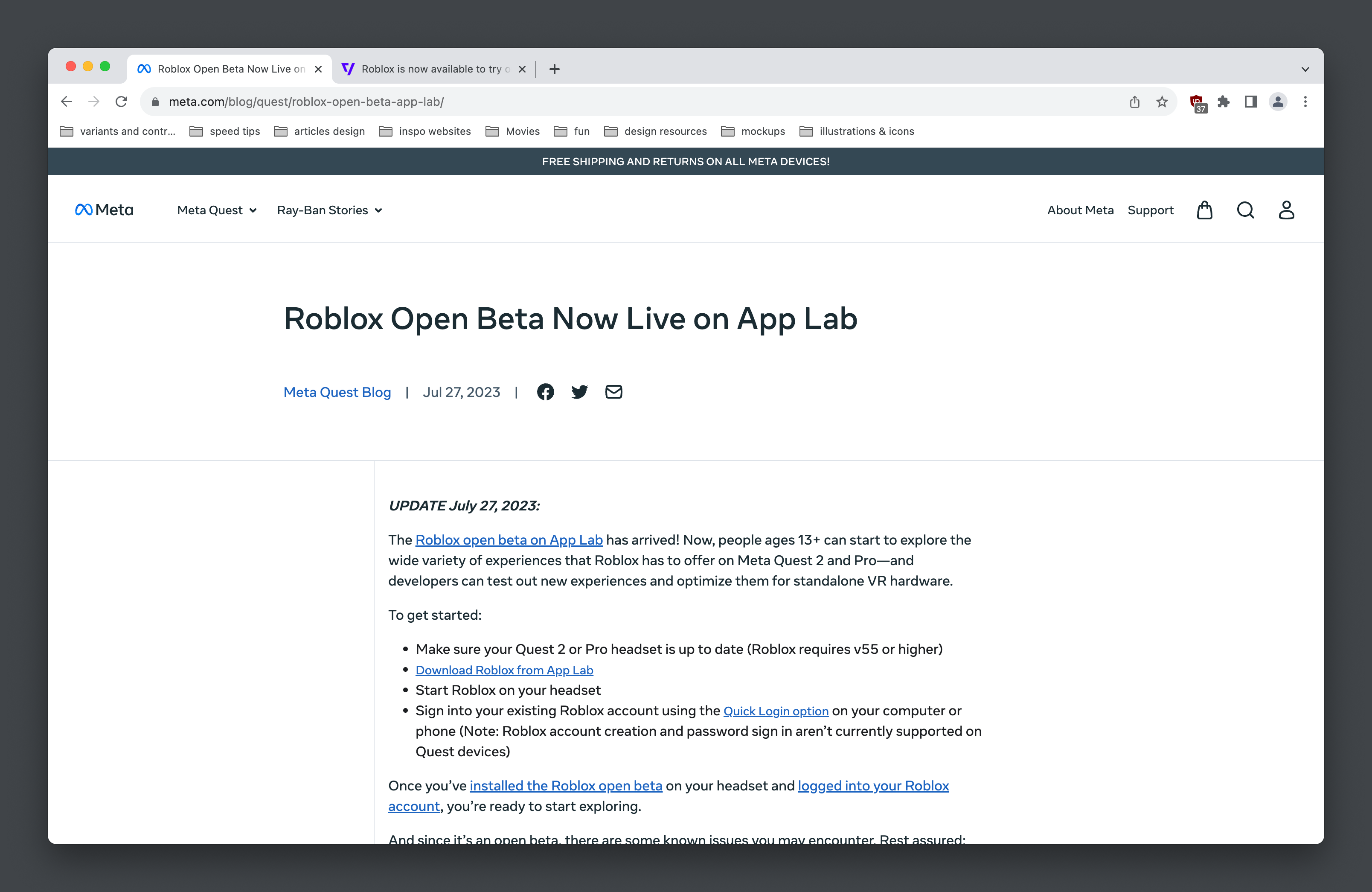Open a new tab with the plus button
The height and width of the screenshot is (892, 1372).
click(x=555, y=69)
